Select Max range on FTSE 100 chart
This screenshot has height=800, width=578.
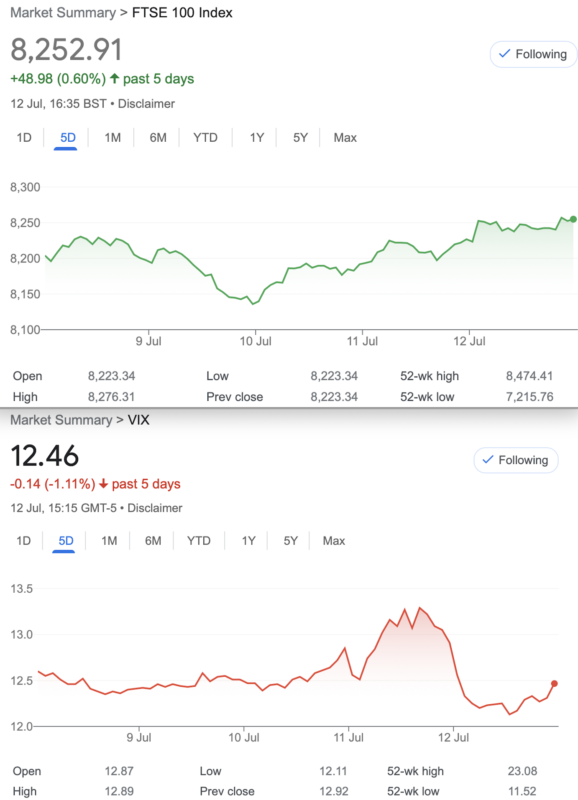345,138
